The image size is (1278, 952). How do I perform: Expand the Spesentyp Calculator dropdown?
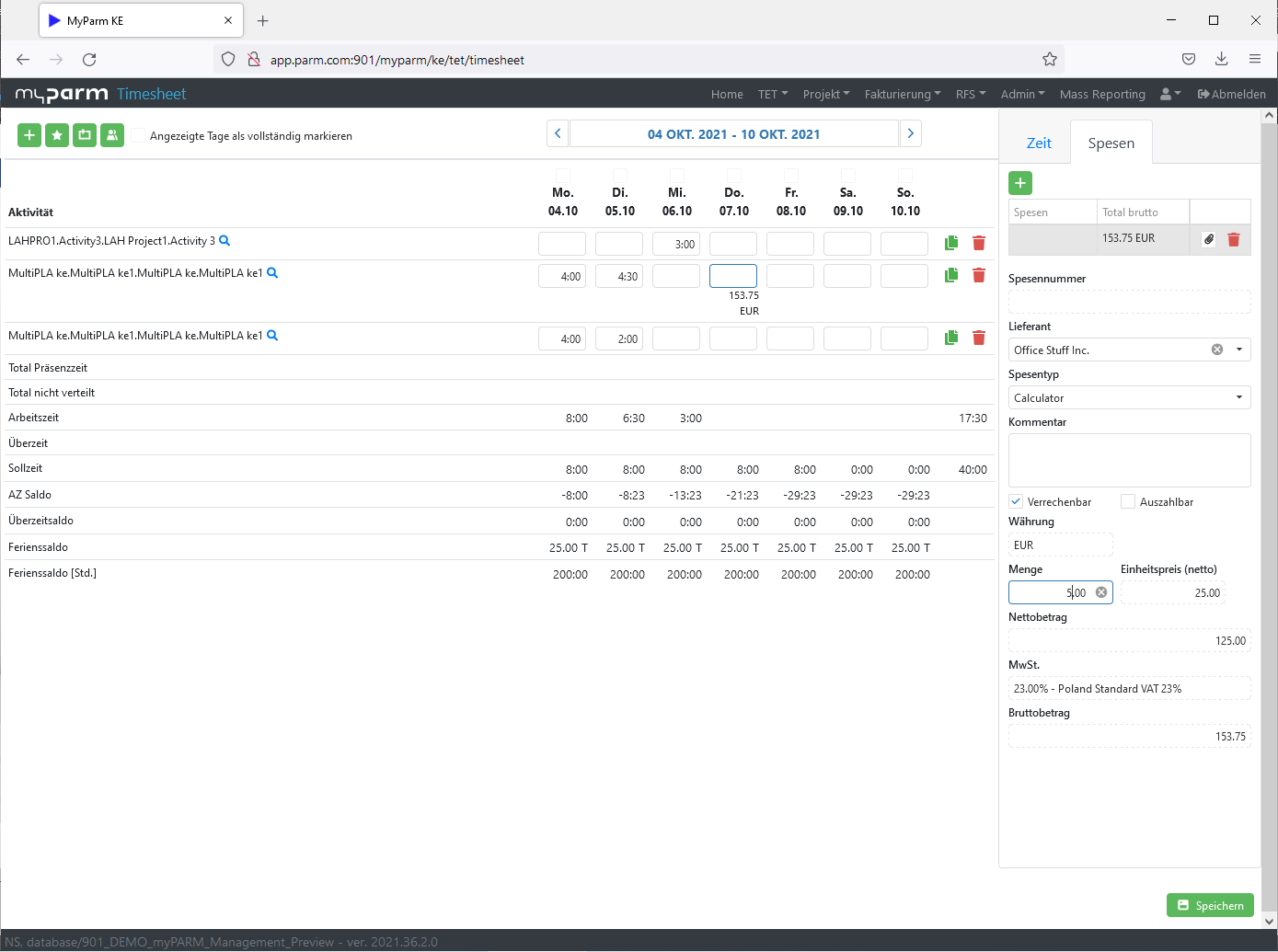[1239, 397]
